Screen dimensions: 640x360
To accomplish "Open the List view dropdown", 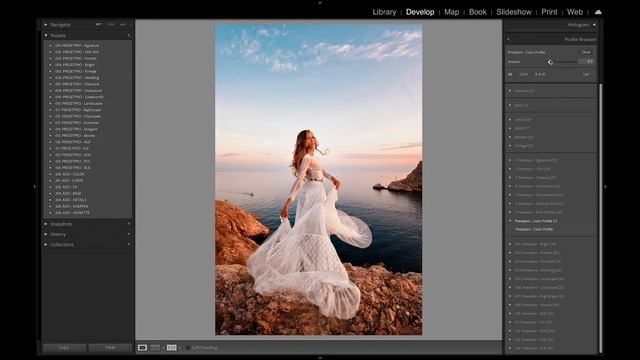I will pos(586,74).
